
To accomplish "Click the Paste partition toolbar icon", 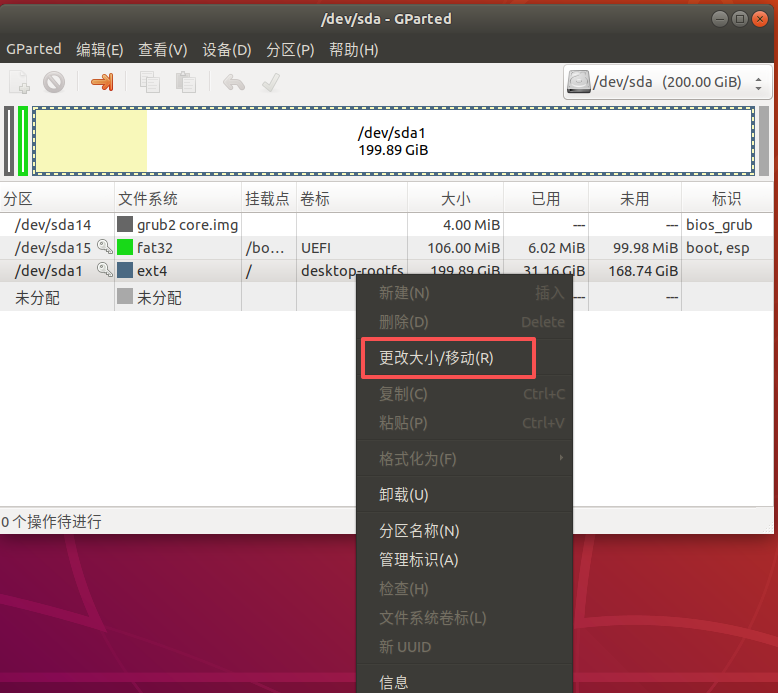I will coord(186,82).
